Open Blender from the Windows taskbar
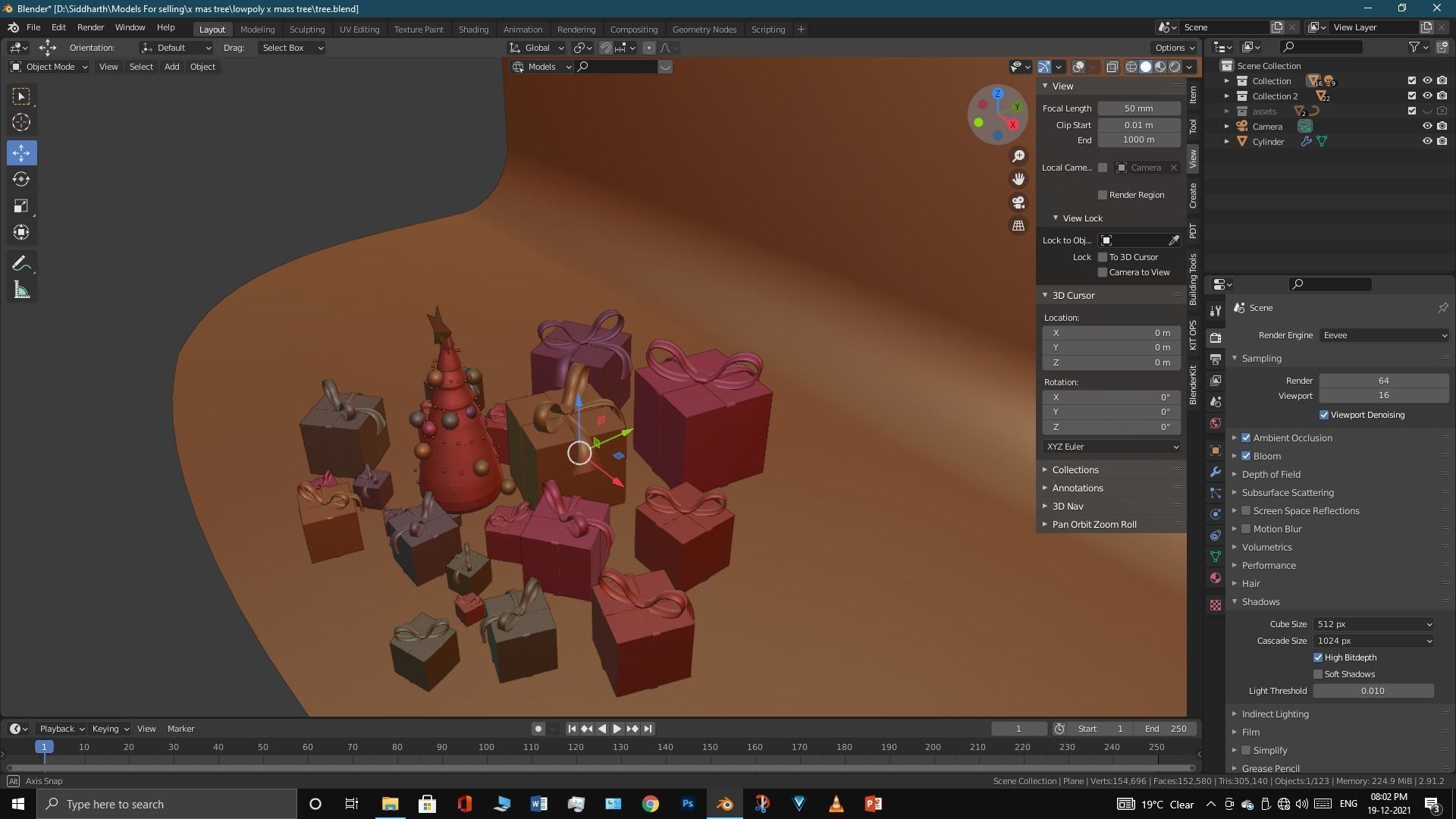1456x819 pixels. point(725,804)
